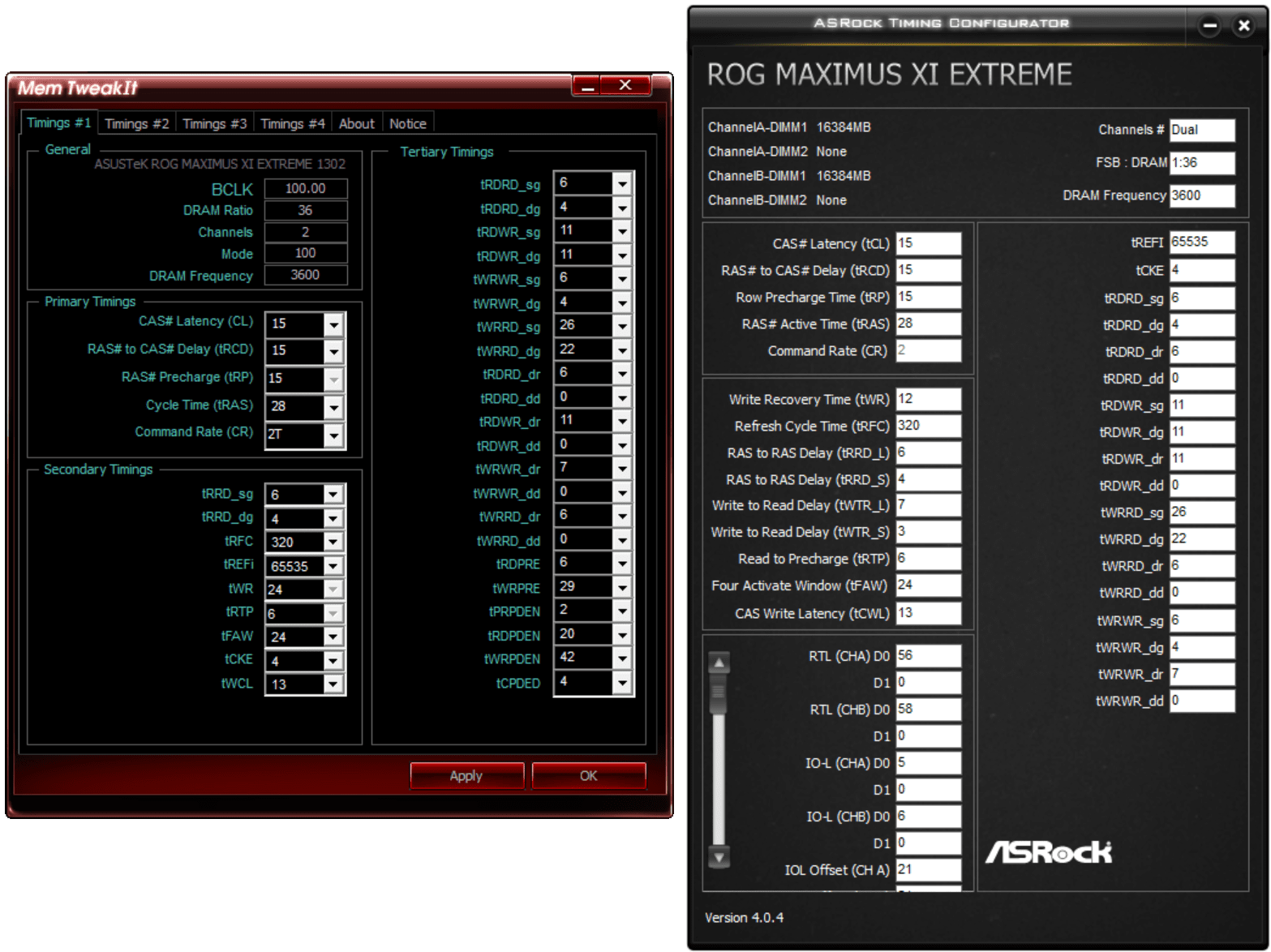The height and width of the screenshot is (952, 1271).
Task: Open the tRFC dropdown in MemTweakIt
Action: (333, 542)
